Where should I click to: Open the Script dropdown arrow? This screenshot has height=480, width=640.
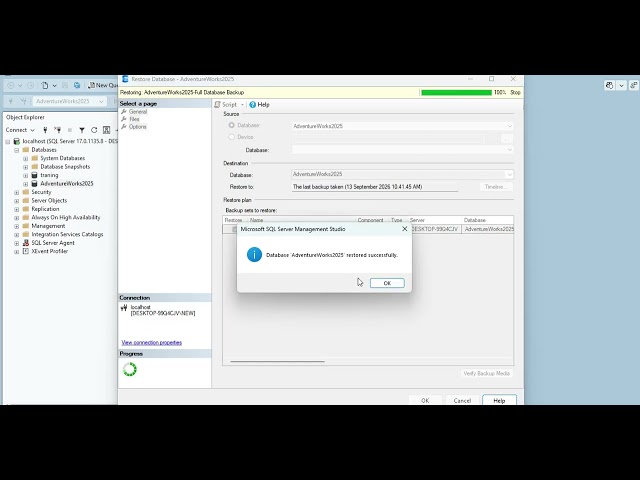coord(242,105)
